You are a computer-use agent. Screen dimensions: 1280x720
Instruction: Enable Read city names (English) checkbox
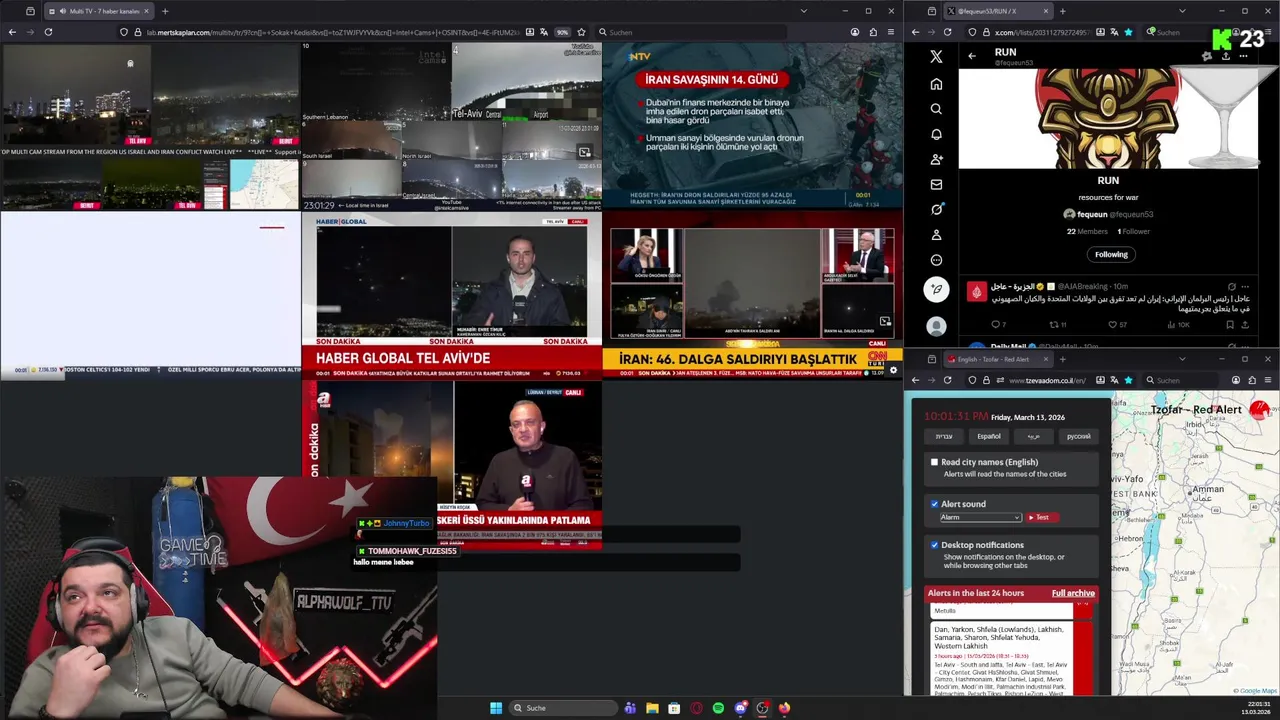coord(934,462)
